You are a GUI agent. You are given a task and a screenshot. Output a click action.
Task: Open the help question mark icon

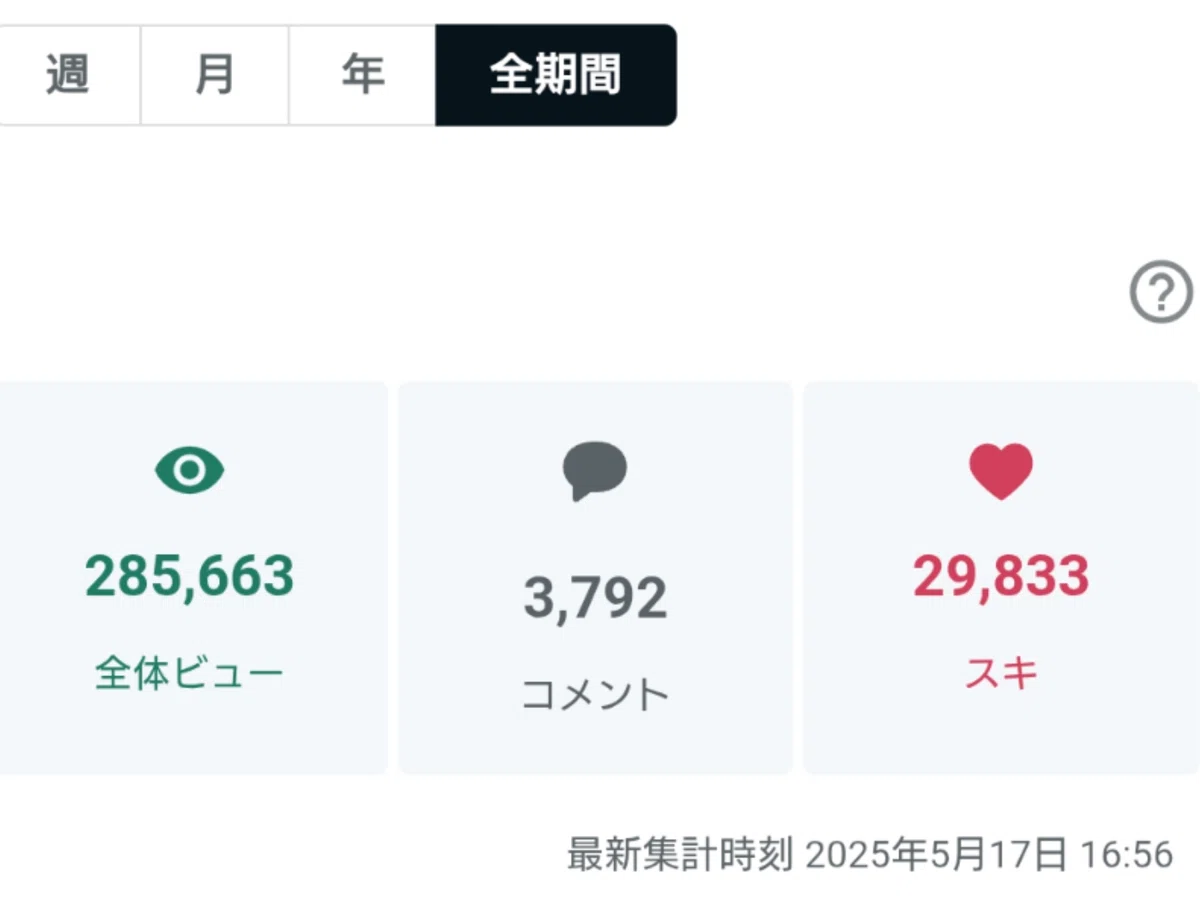point(1161,292)
